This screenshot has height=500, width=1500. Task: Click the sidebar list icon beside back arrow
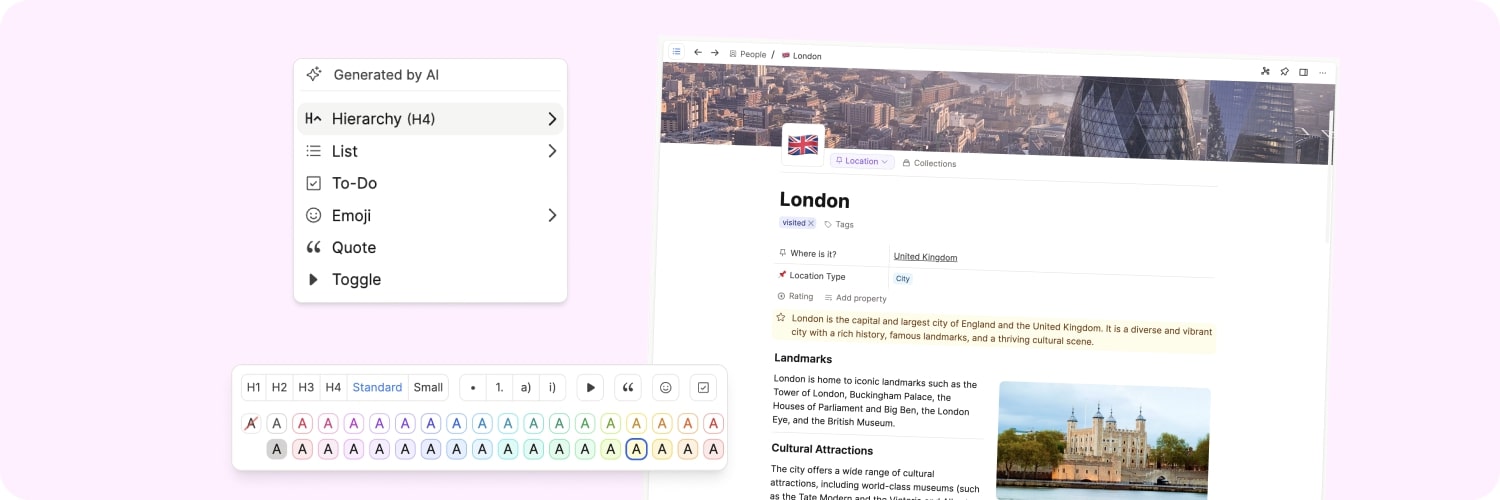[x=677, y=51]
